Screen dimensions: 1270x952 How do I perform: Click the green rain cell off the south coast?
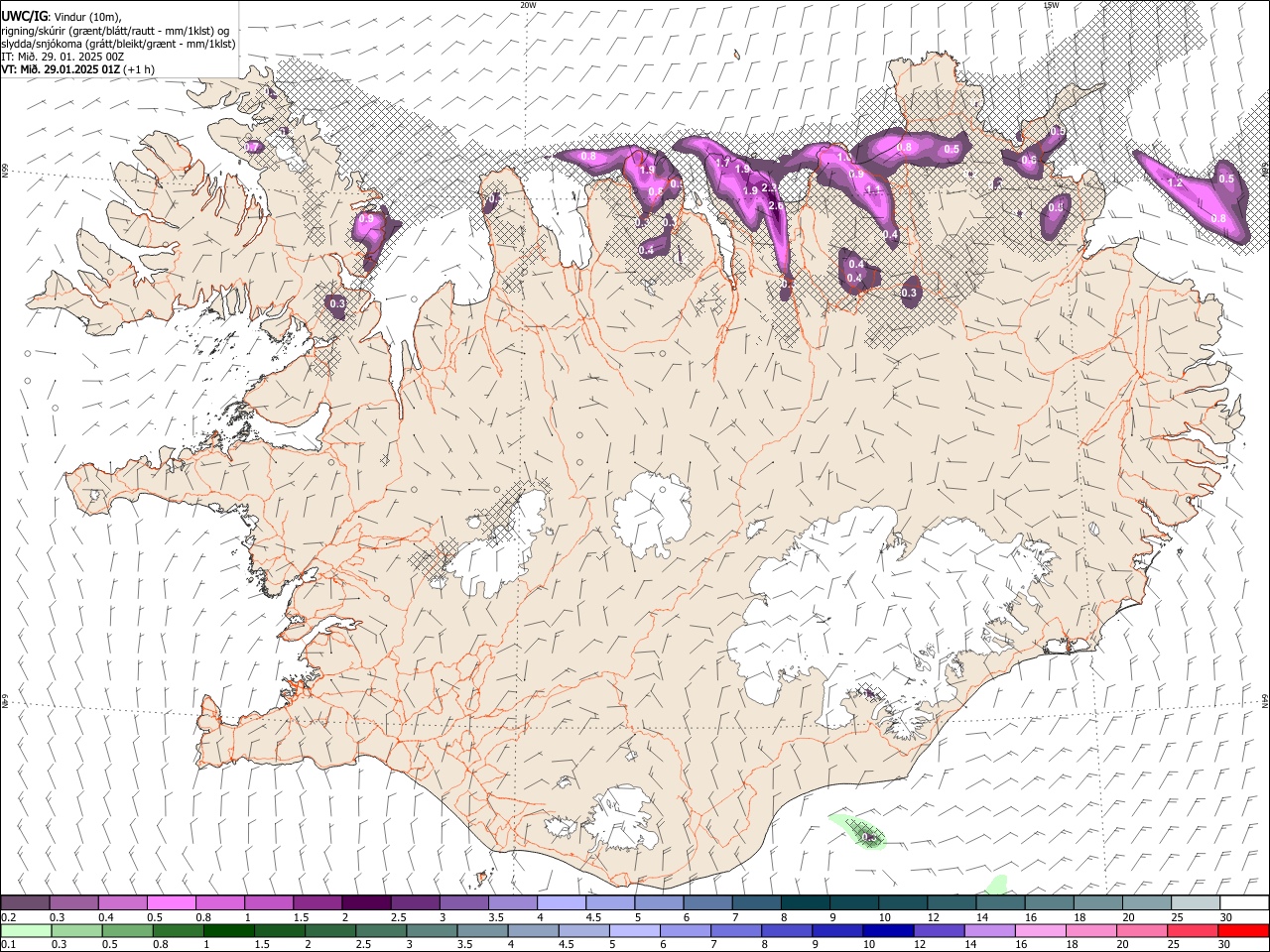tap(859, 831)
